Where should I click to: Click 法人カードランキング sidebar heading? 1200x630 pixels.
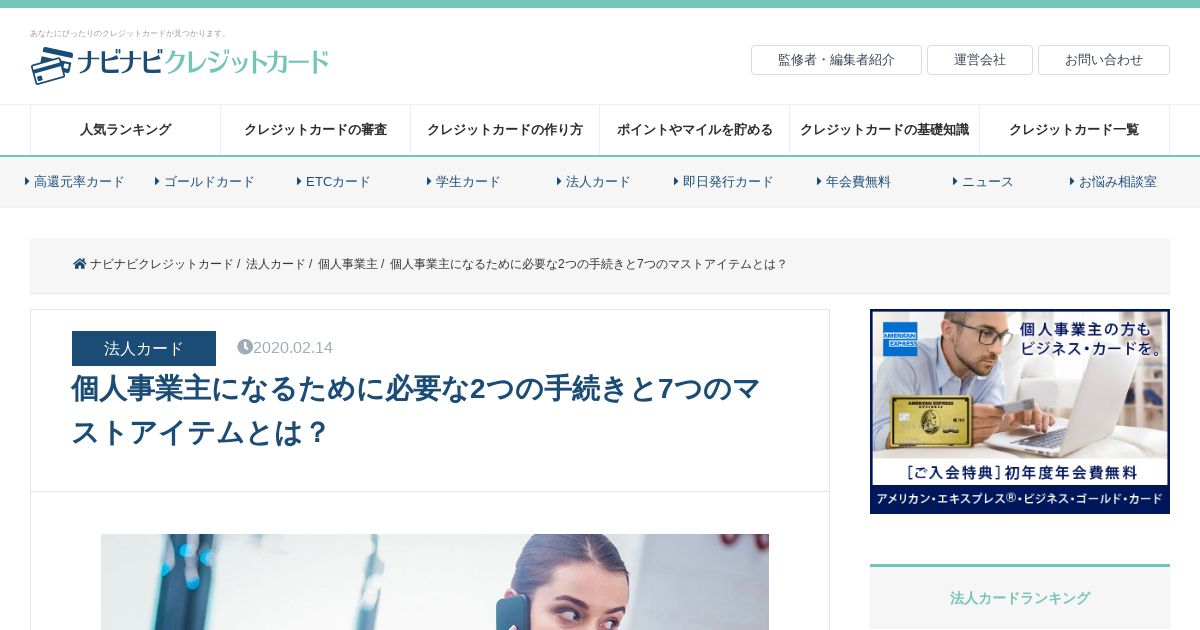1020,598
